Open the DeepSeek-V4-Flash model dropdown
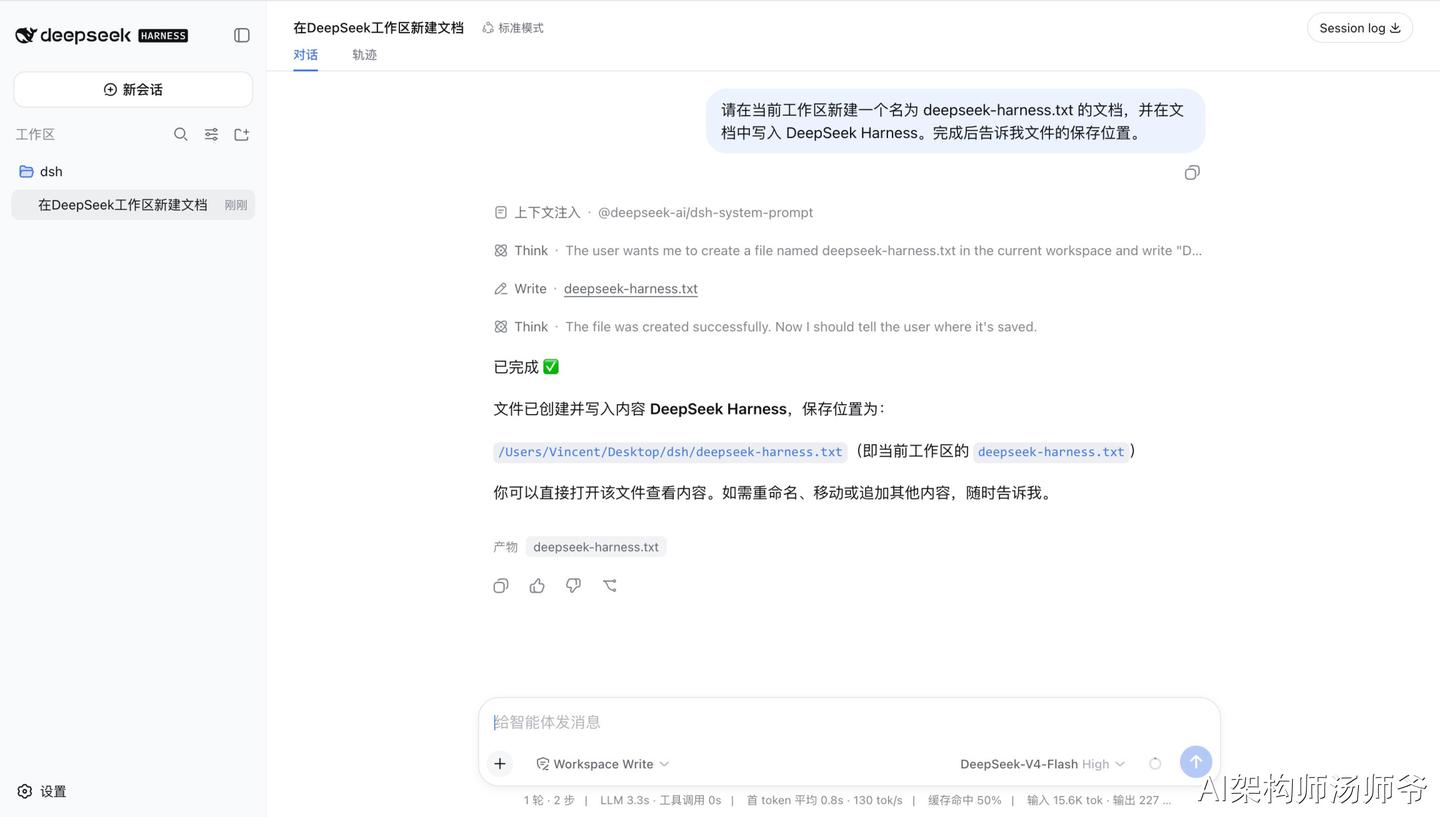Viewport: 1440px width, 817px height. point(1042,764)
